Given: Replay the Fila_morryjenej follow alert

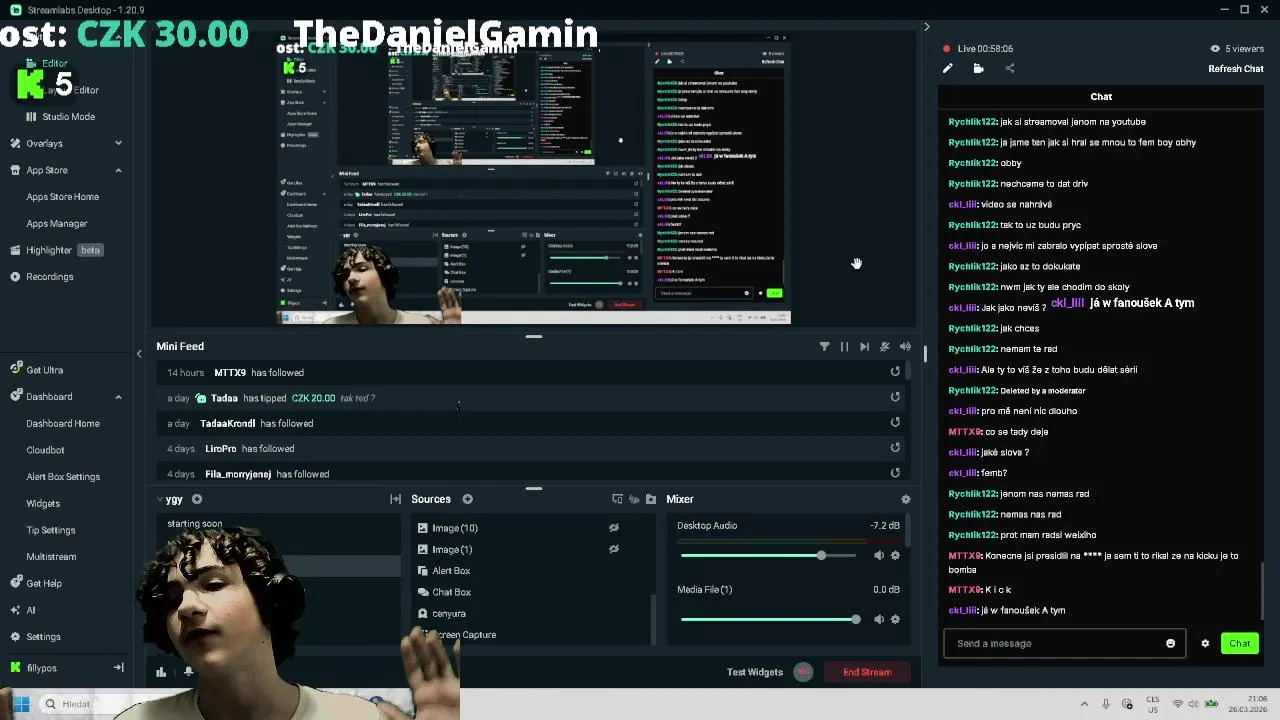Looking at the screenshot, I should coord(895,473).
